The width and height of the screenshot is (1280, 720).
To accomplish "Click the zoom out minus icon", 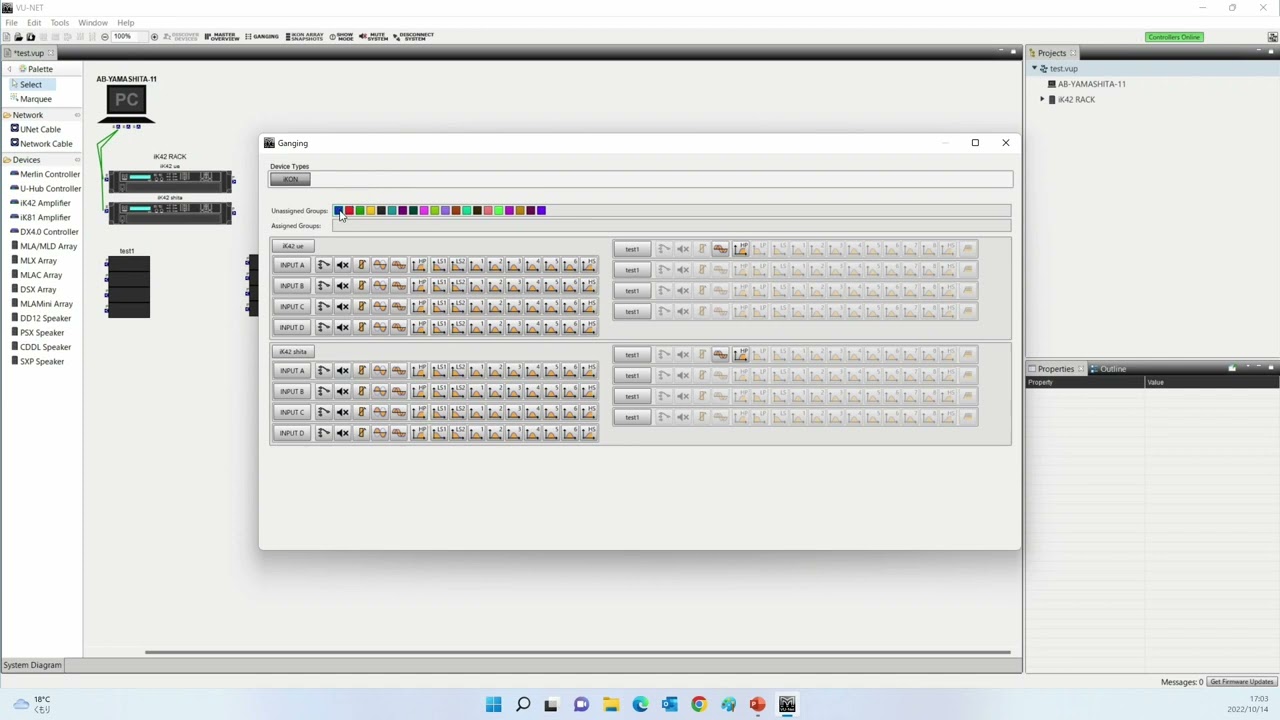I will [105, 37].
